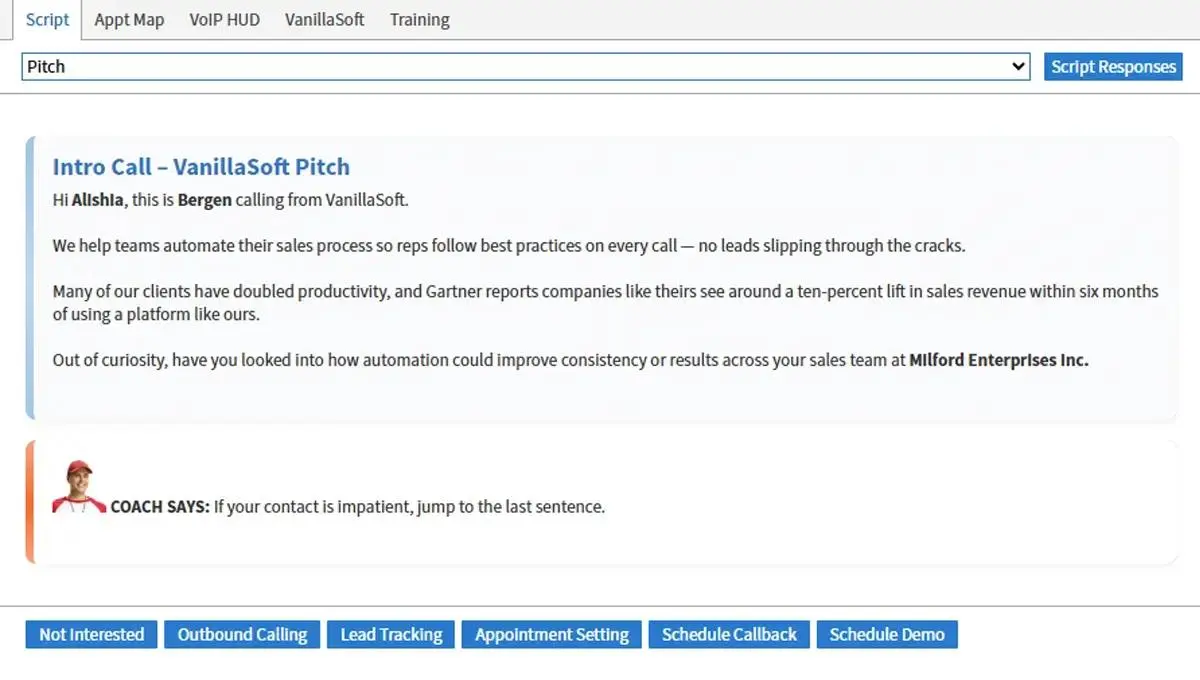Click the Script Responses button
The height and width of the screenshot is (680, 1200).
click(x=1113, y=67)
